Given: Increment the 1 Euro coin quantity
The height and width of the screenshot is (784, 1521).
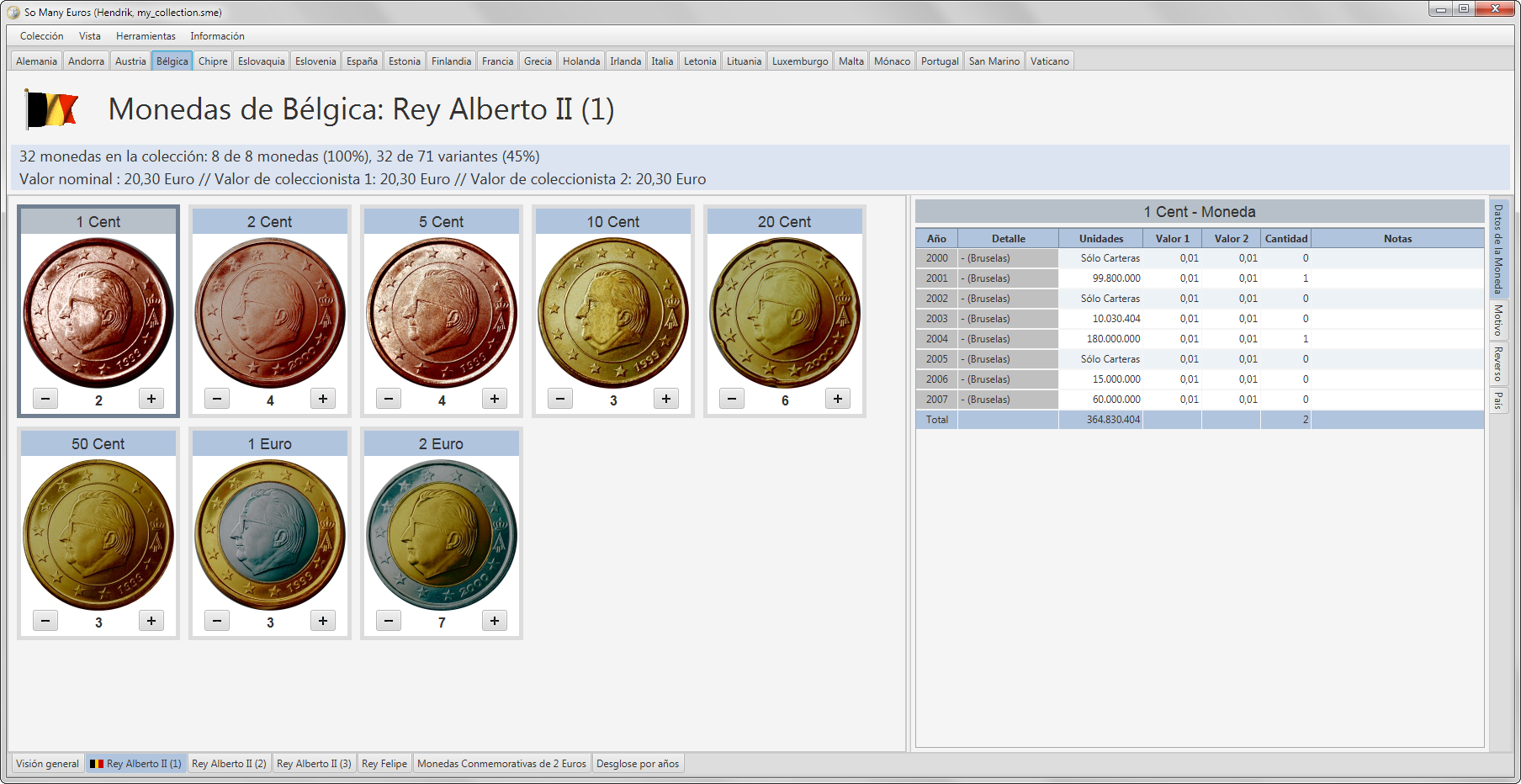Looking at the screenshot, I should 323,621.
